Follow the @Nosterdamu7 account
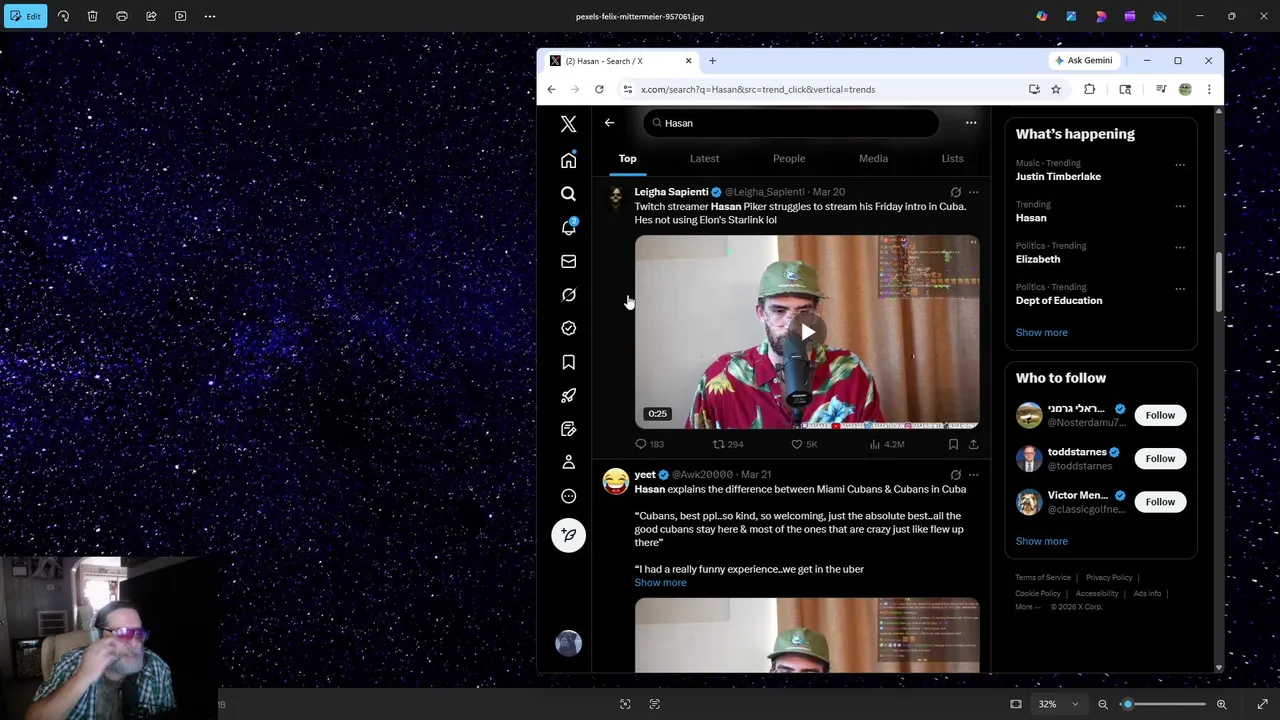The width and height of the screenshot is (1280, 720). tap(1160, 415)
